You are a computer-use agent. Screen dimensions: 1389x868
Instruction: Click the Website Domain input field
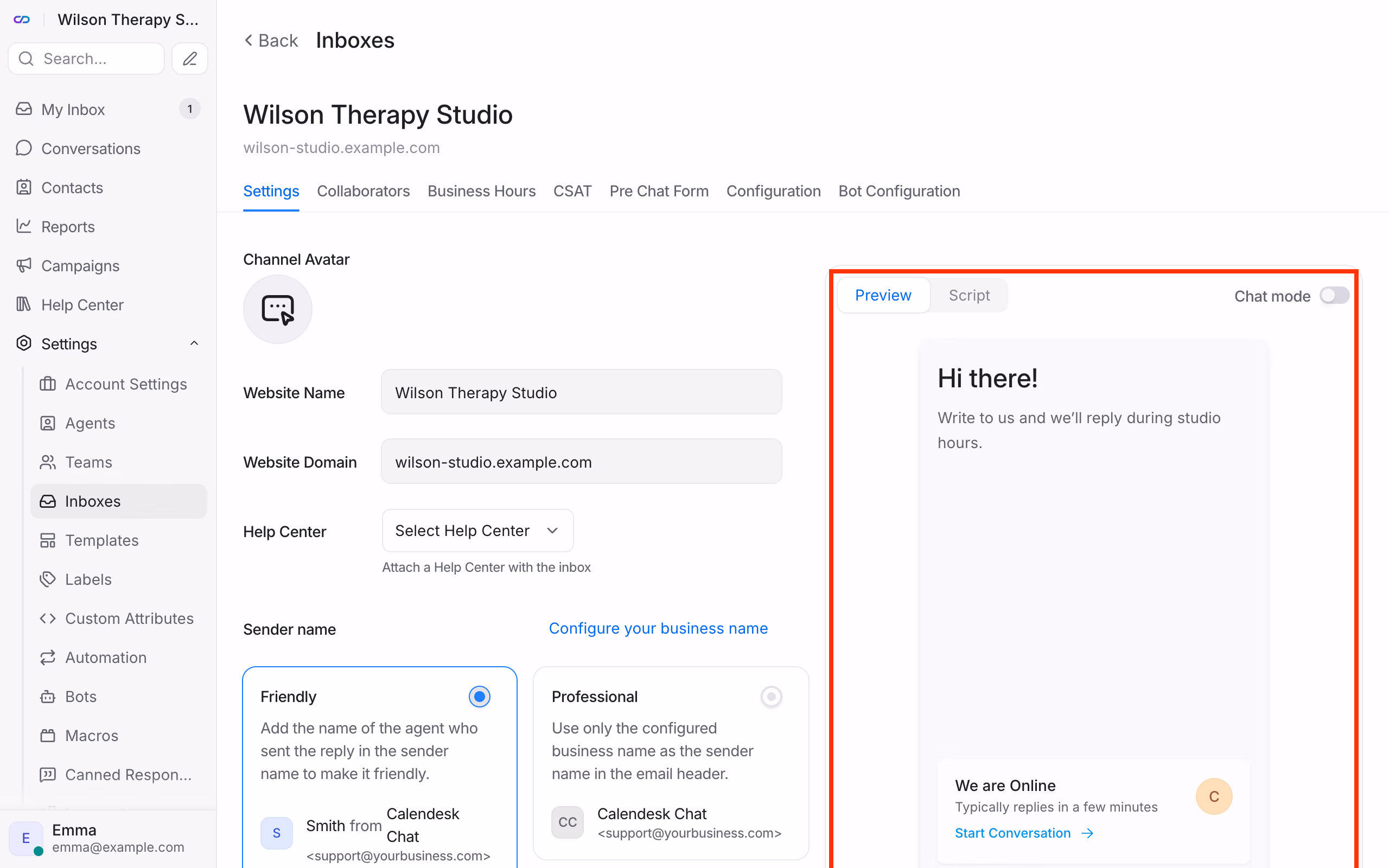click(x=581, y=462)
